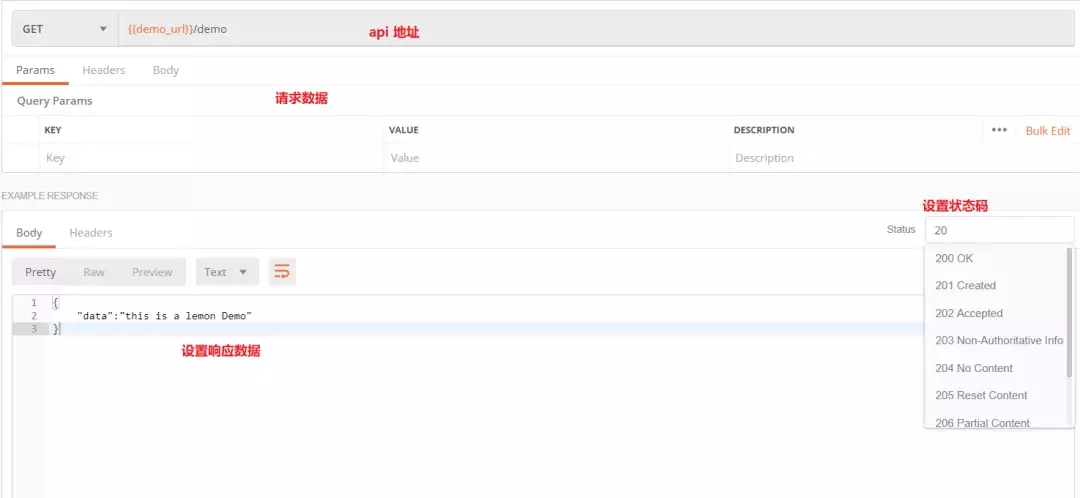
Task: Open the three-dots column options menu
Action: tap(999, 129)
